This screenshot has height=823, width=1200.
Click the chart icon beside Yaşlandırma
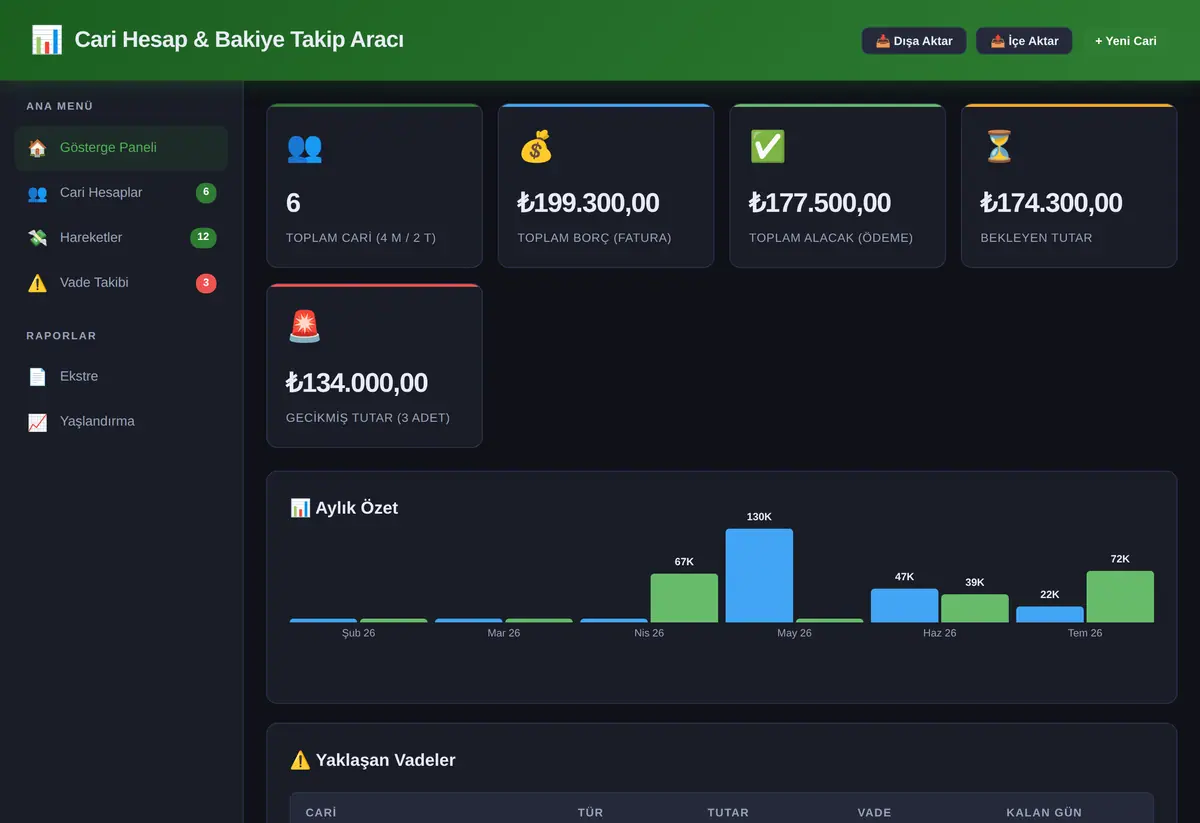click(37, 422)
